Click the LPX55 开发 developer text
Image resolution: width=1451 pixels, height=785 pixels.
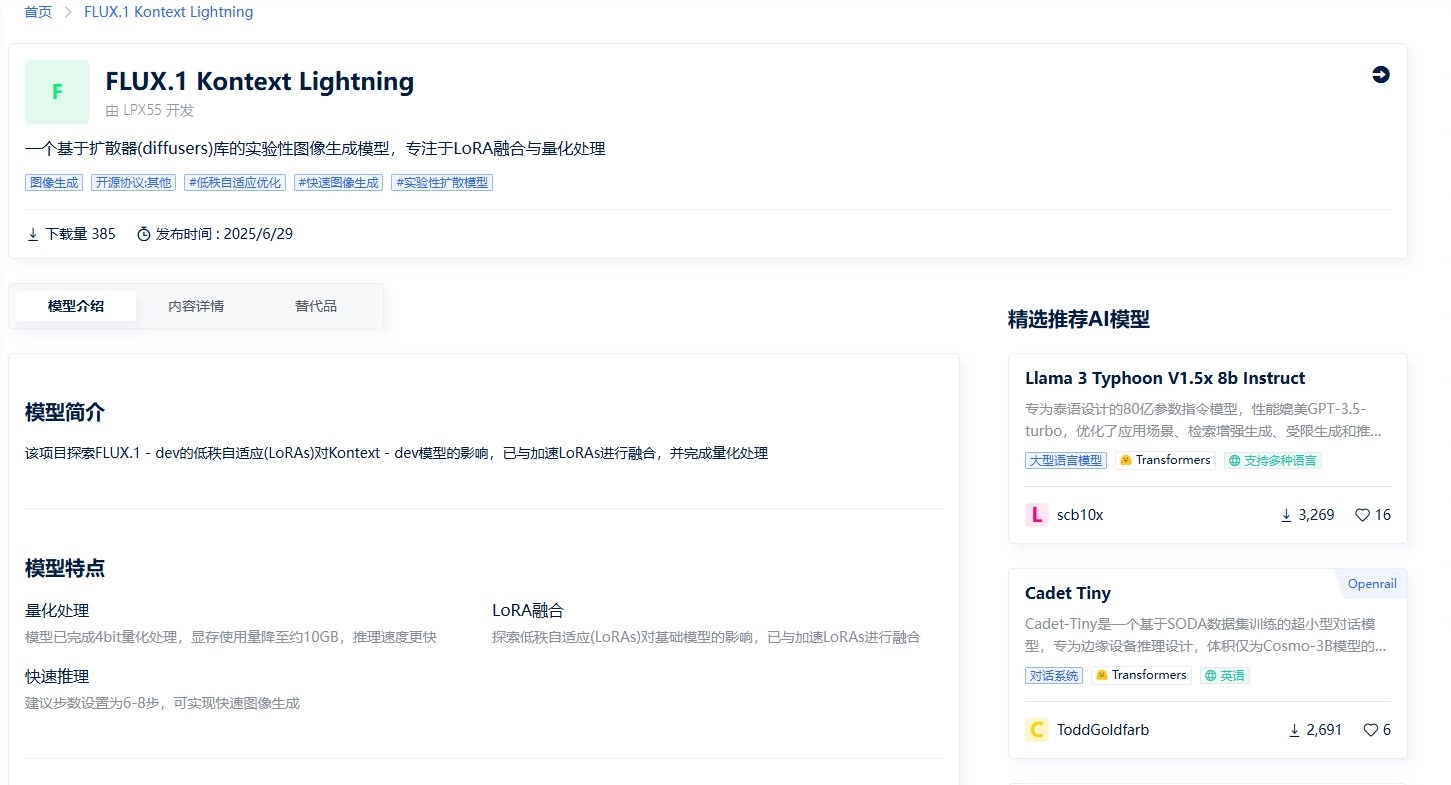click(x=159, y=111)
